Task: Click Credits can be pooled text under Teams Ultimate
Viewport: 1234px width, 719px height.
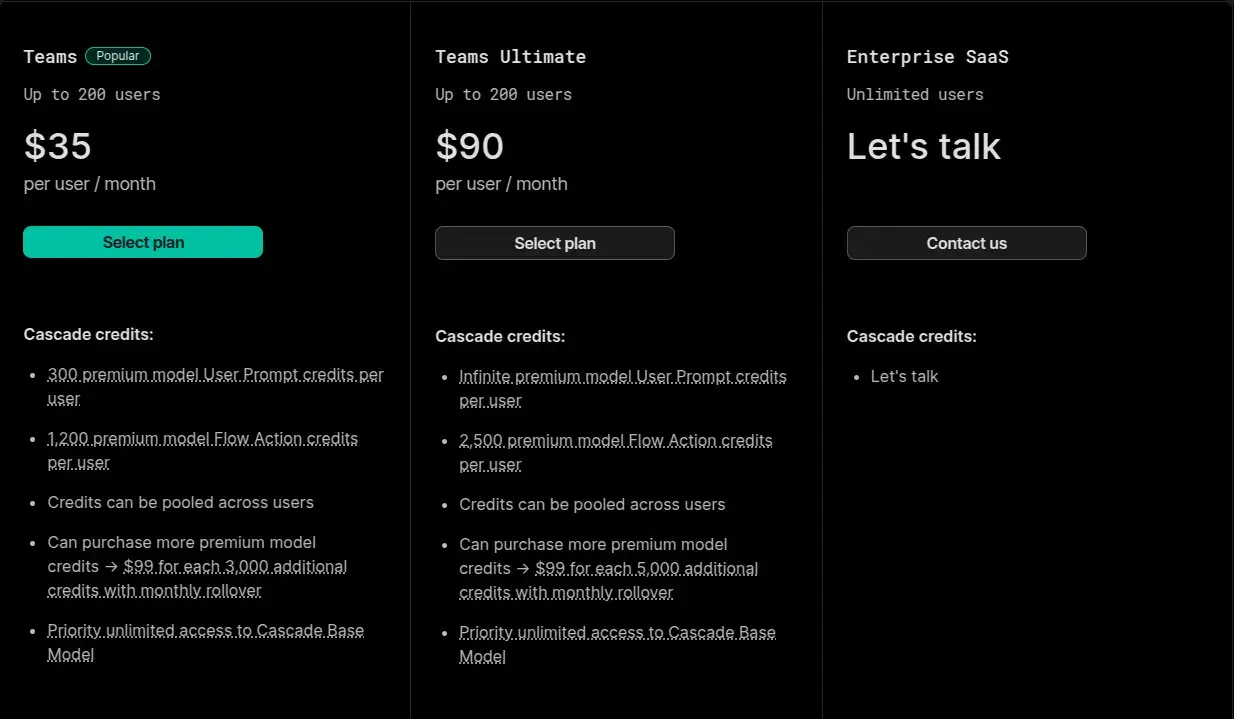Action: point(592,505)
